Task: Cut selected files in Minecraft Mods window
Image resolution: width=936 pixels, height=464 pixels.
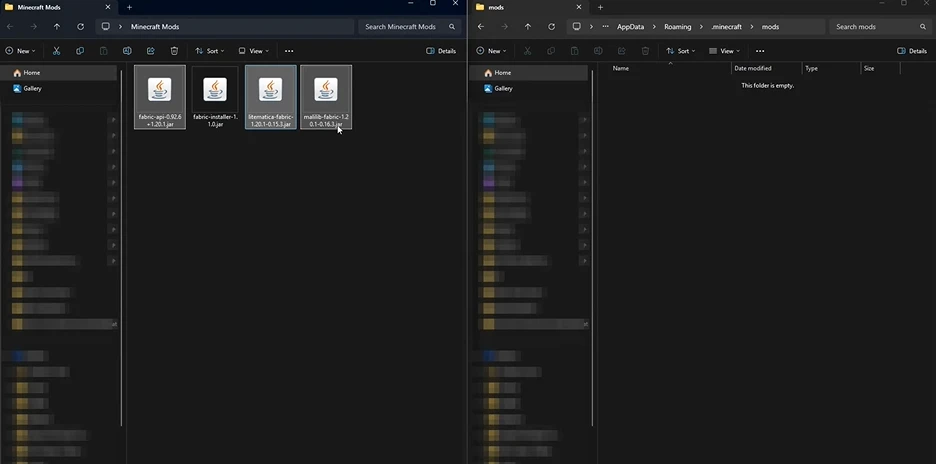Action: [56, 50]
